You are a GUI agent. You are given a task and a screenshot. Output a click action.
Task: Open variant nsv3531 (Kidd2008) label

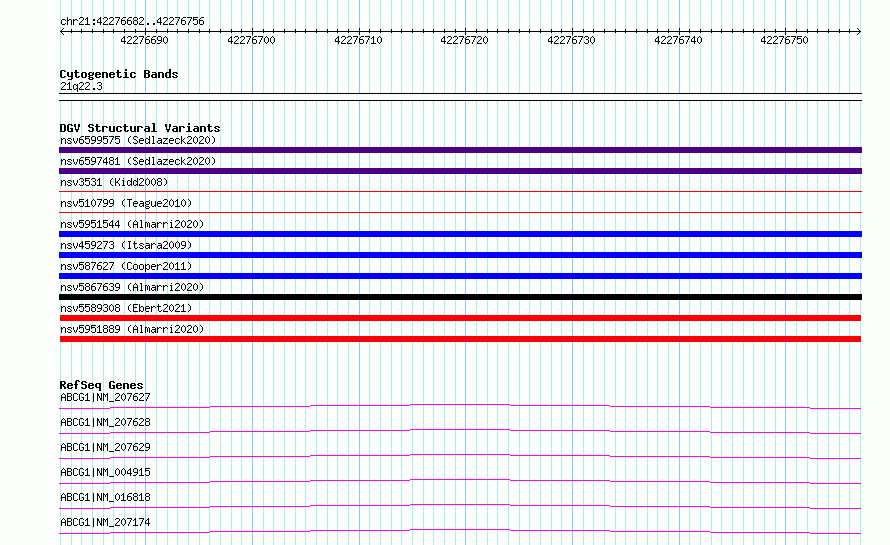click(x=114, y=182)
